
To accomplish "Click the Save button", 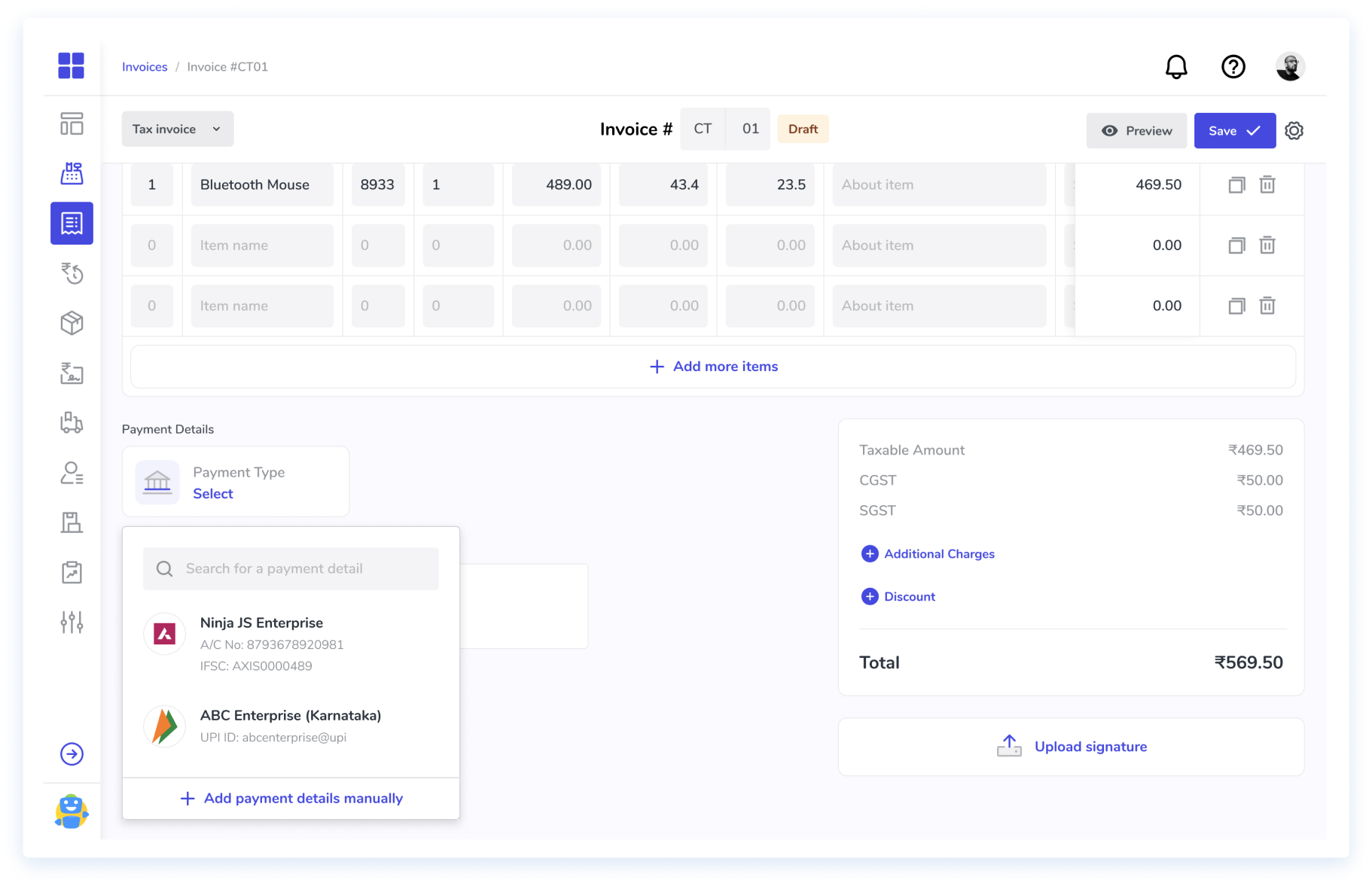I will coord(1233,130).
